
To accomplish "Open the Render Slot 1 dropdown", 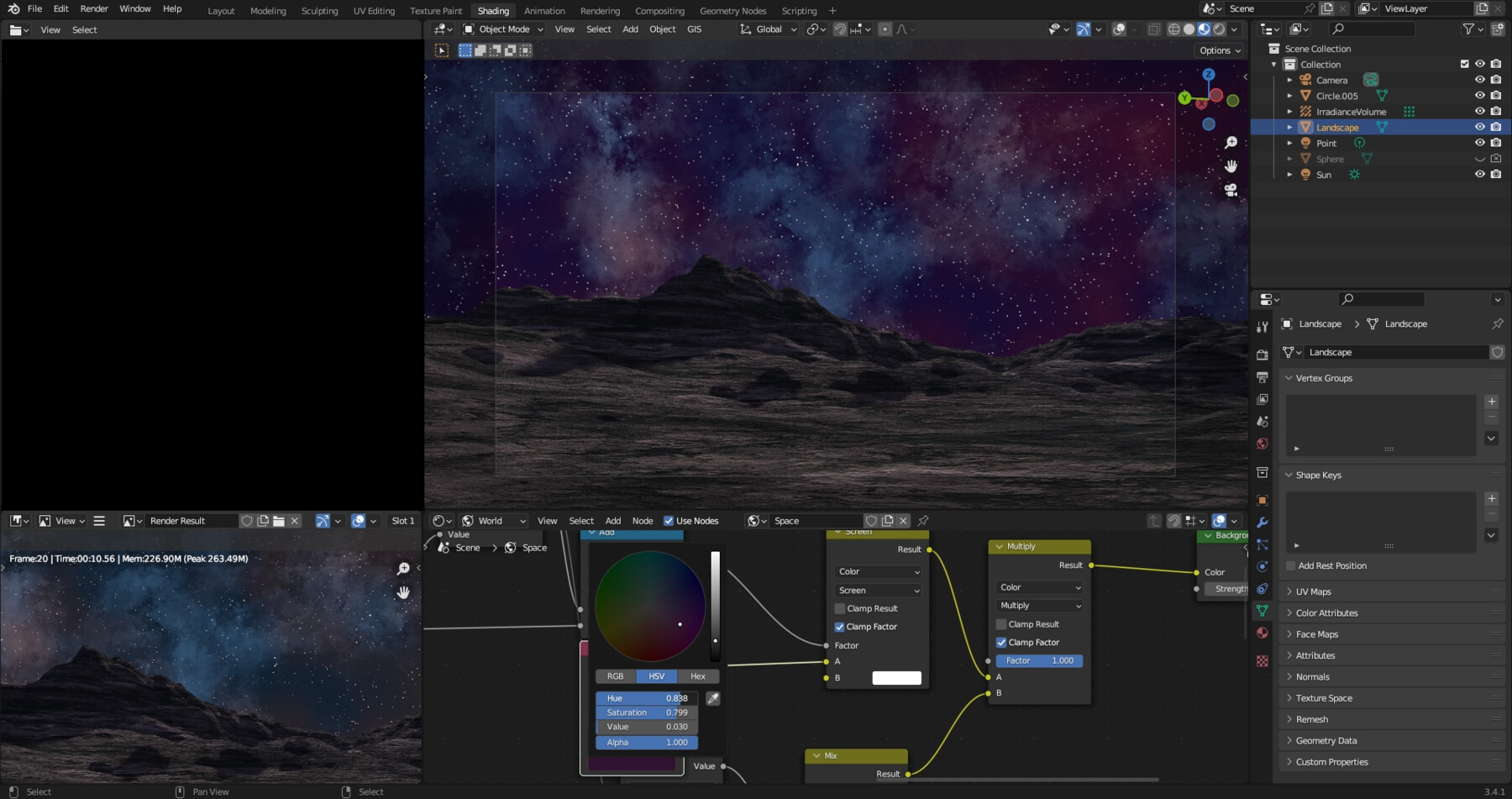I will [x=403, y=521].
